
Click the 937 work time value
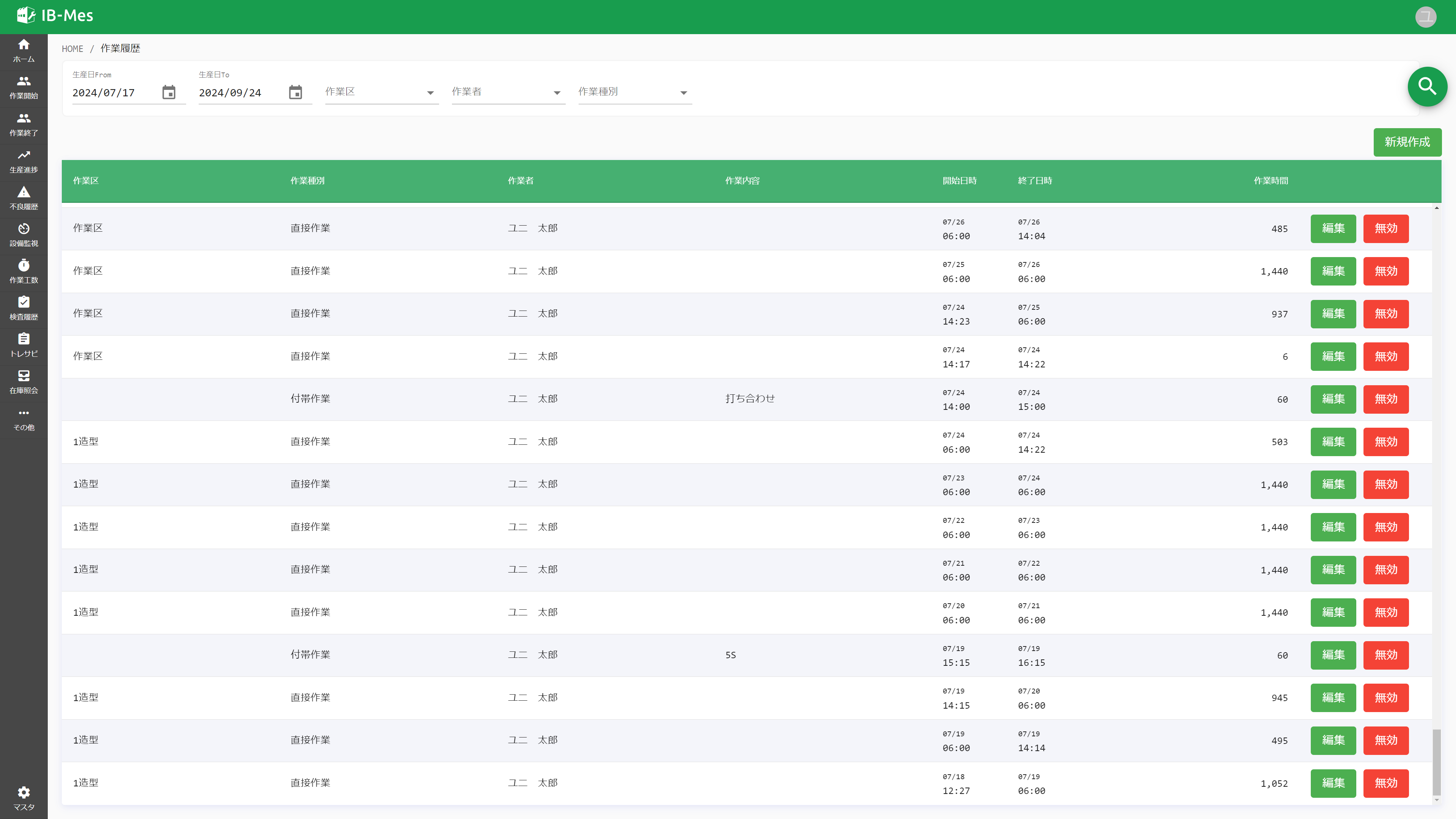point(1279,314)
